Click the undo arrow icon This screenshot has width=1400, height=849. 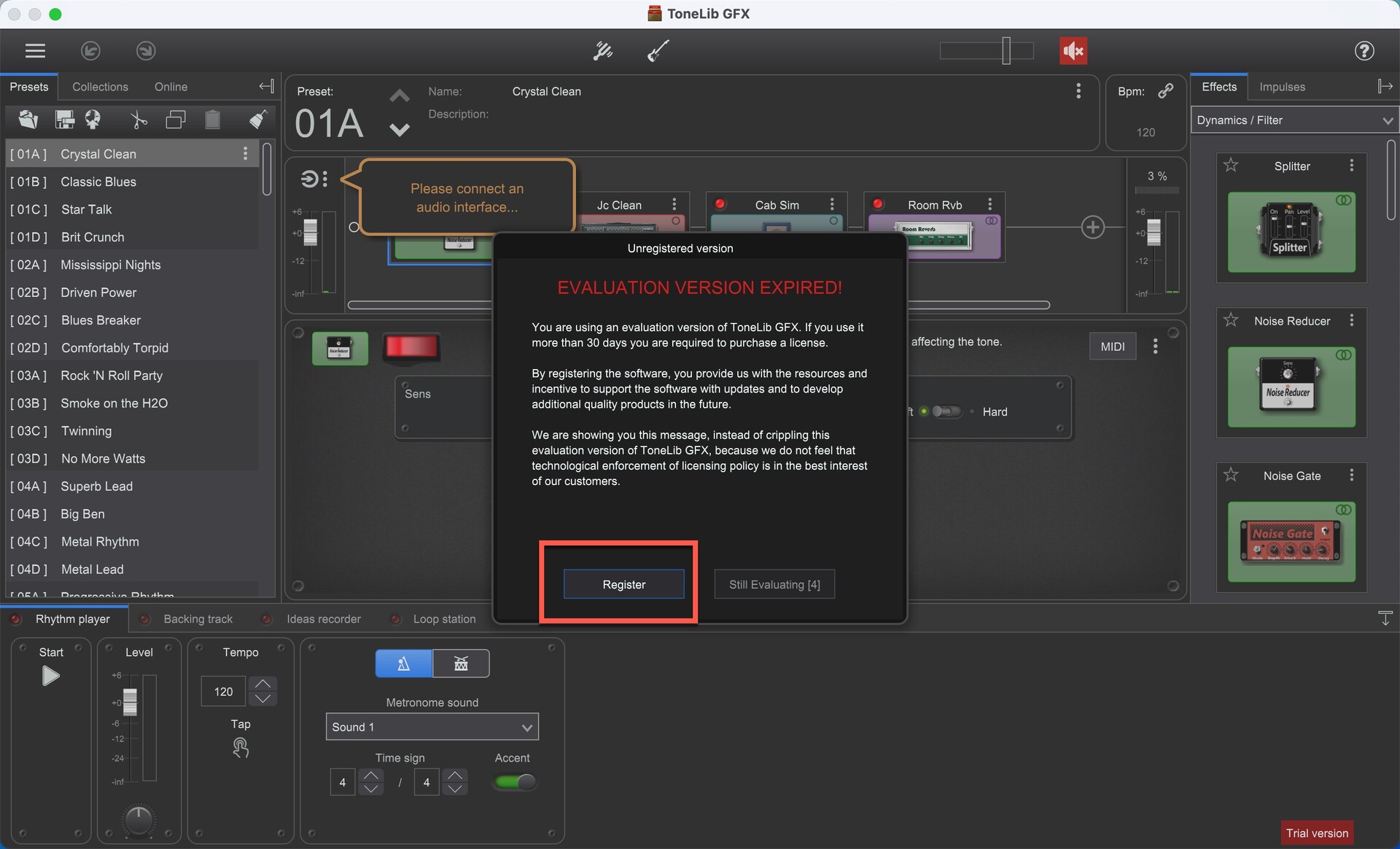[x=90, y=50]
